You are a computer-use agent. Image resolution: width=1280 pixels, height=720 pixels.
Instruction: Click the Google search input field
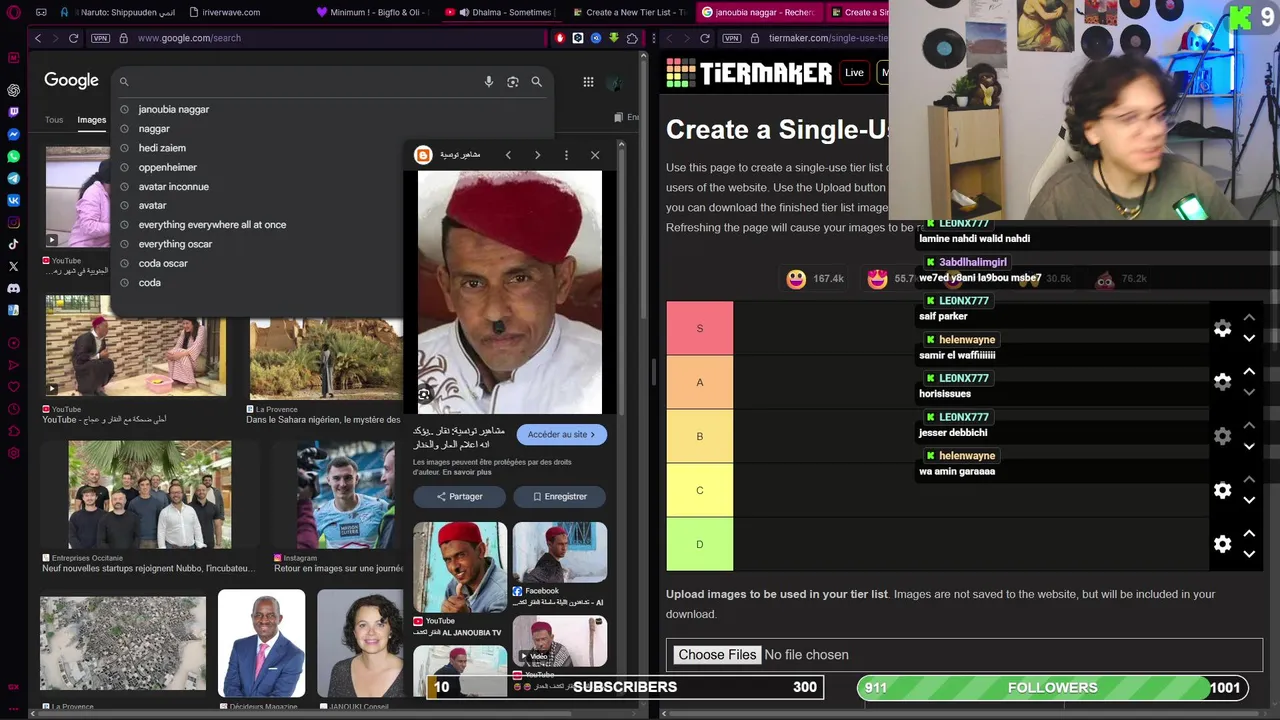300,82
